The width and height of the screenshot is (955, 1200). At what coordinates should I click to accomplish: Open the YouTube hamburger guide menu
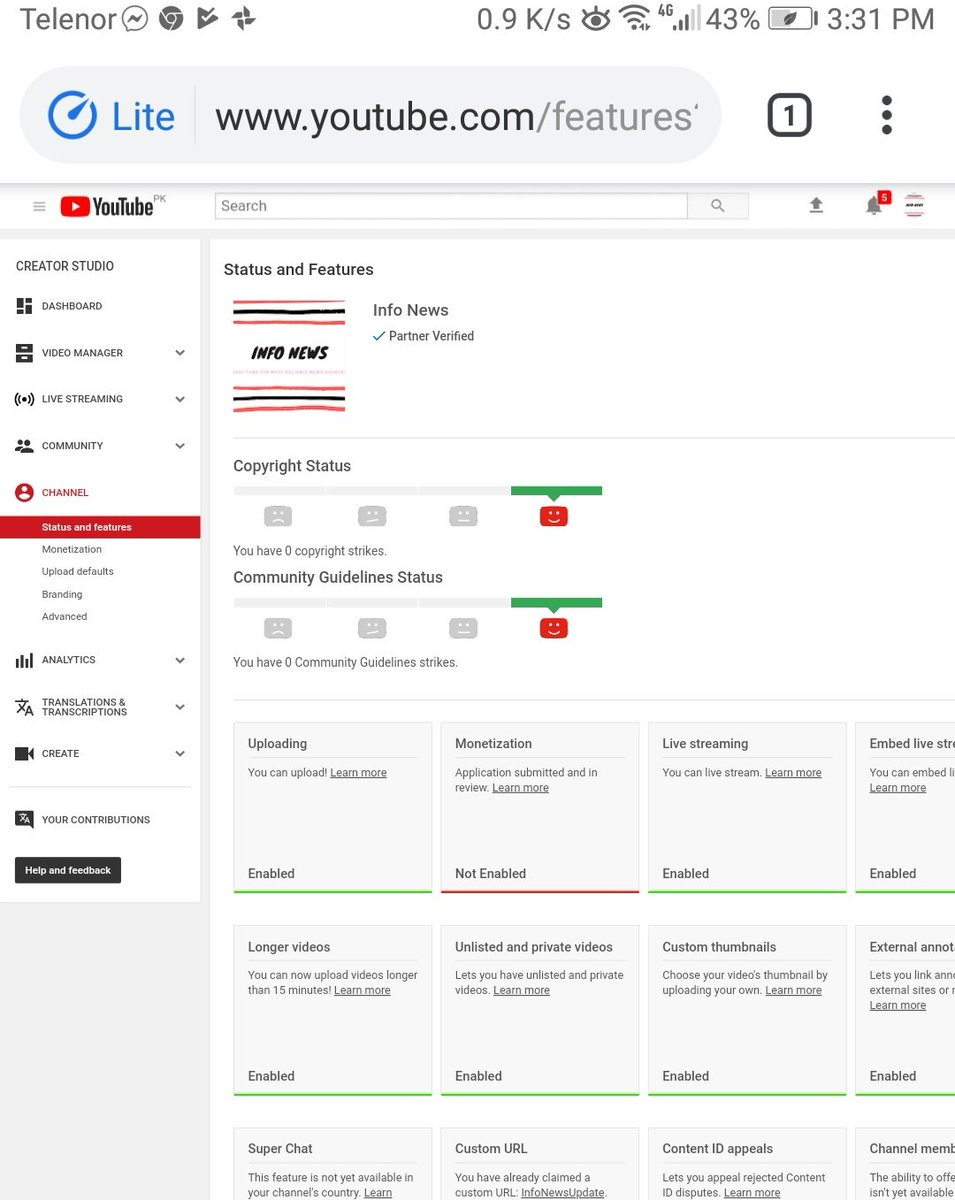point(39,207)
